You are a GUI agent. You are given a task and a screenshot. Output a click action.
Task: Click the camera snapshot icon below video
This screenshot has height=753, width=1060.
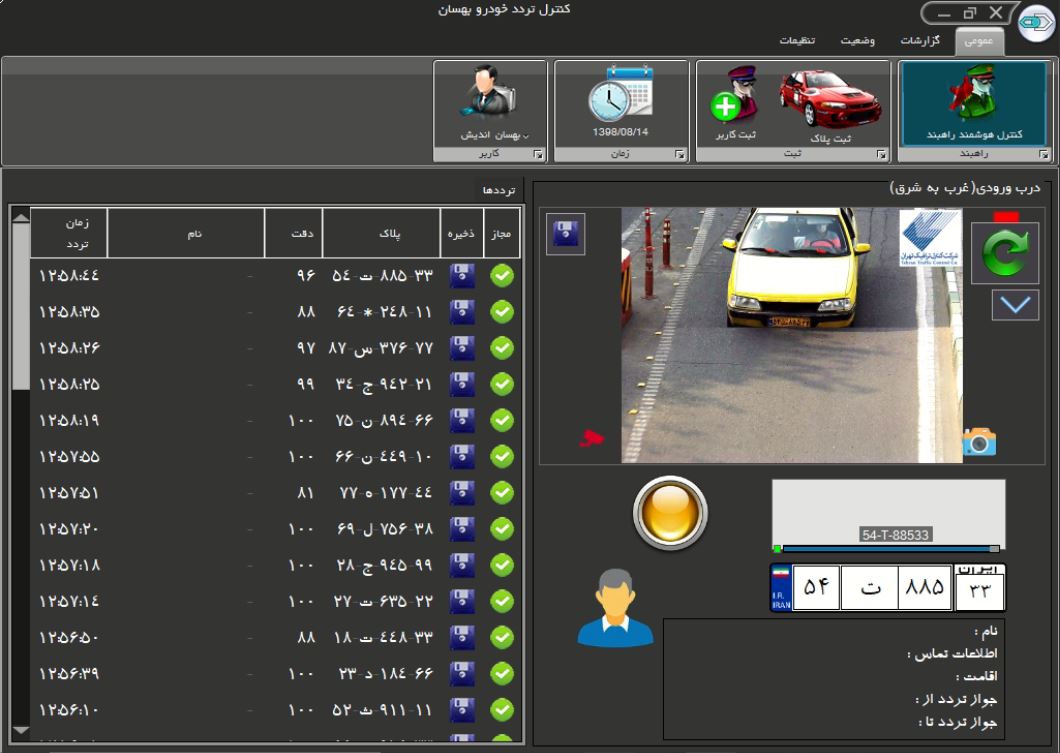(x=979, y=442)
